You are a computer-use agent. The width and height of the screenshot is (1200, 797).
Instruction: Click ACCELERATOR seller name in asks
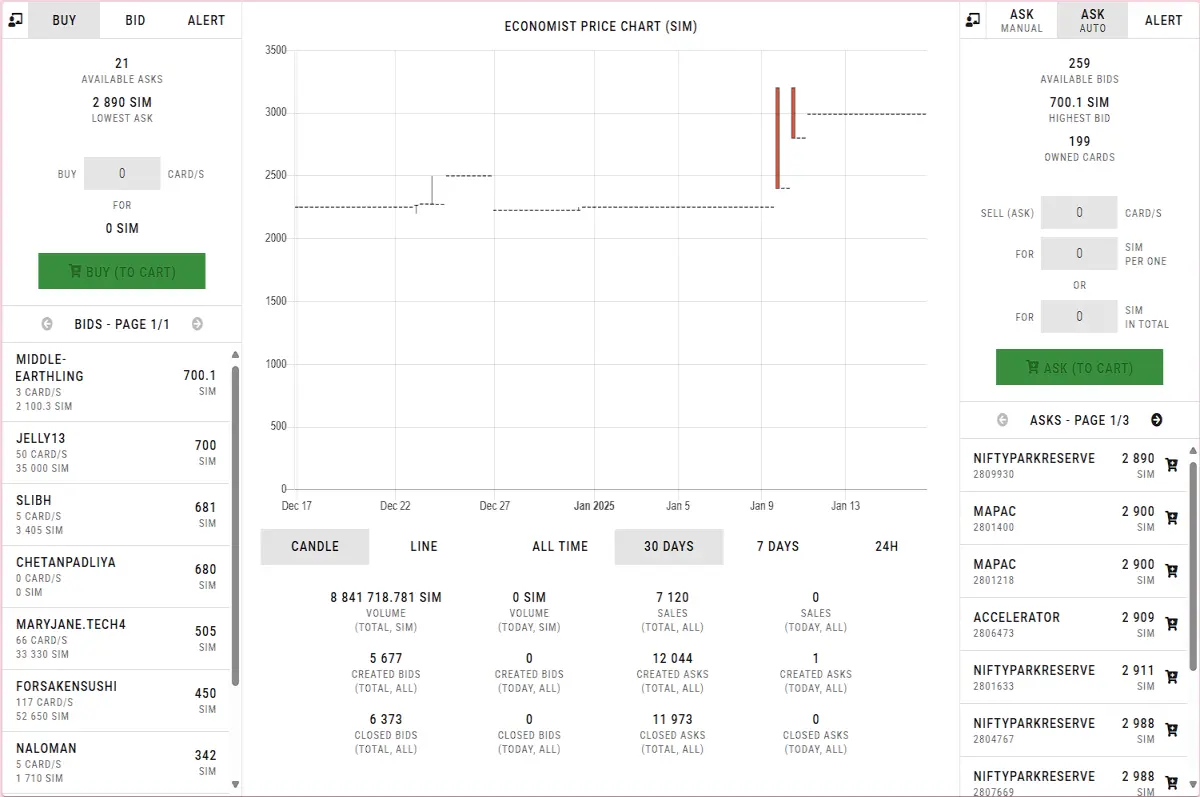[1016, 617]
